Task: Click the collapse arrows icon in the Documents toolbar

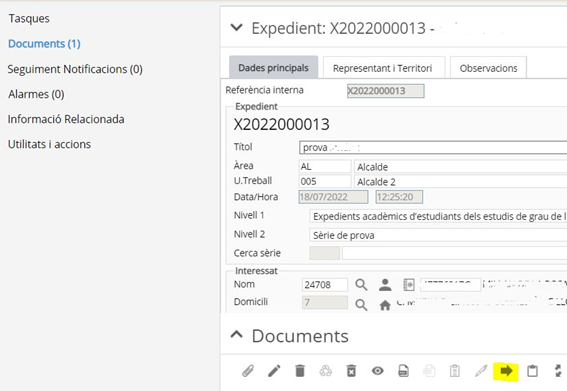Action: [x=558, y=371]
